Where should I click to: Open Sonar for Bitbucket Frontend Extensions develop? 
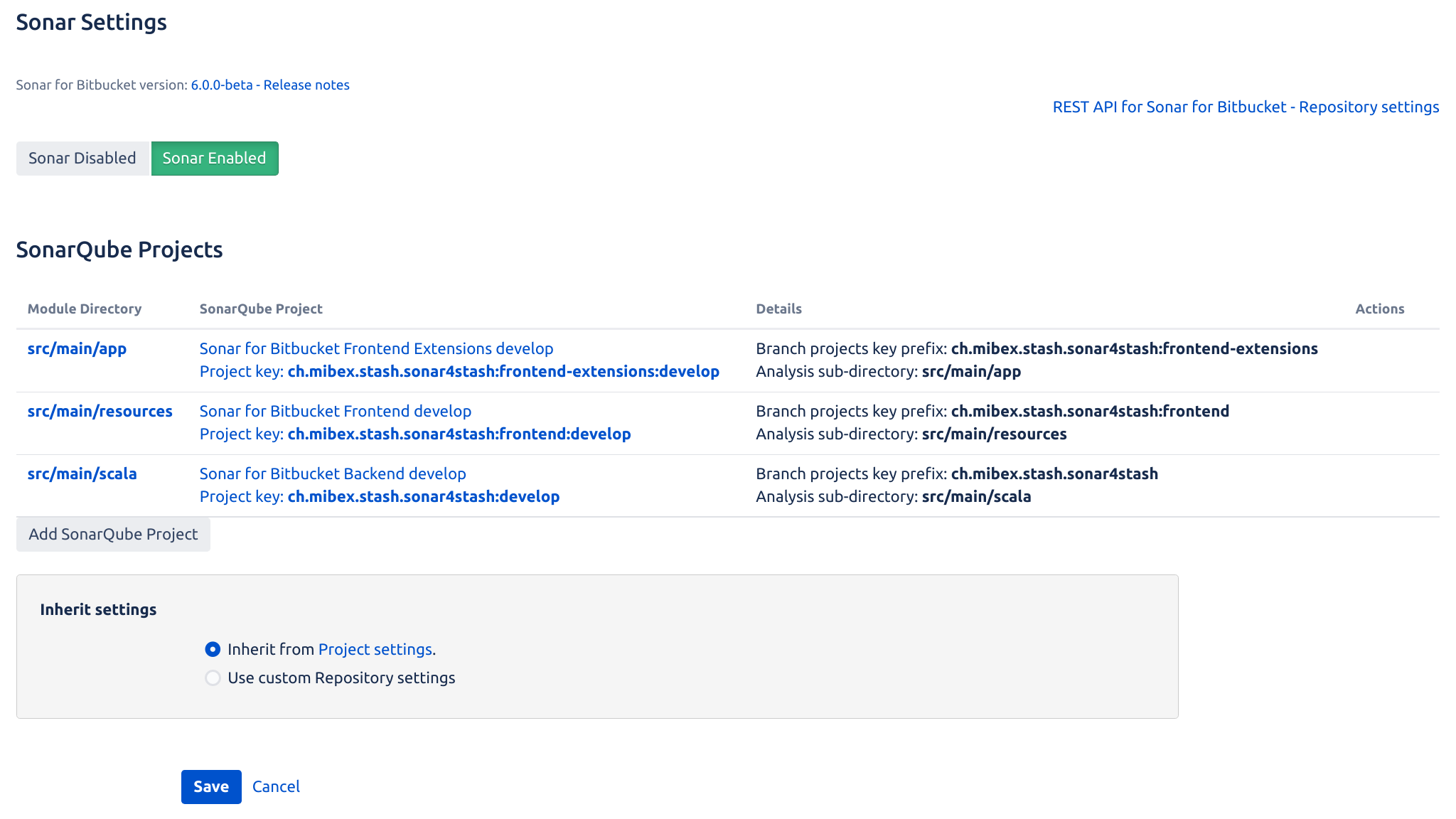(x=376, y=348)
